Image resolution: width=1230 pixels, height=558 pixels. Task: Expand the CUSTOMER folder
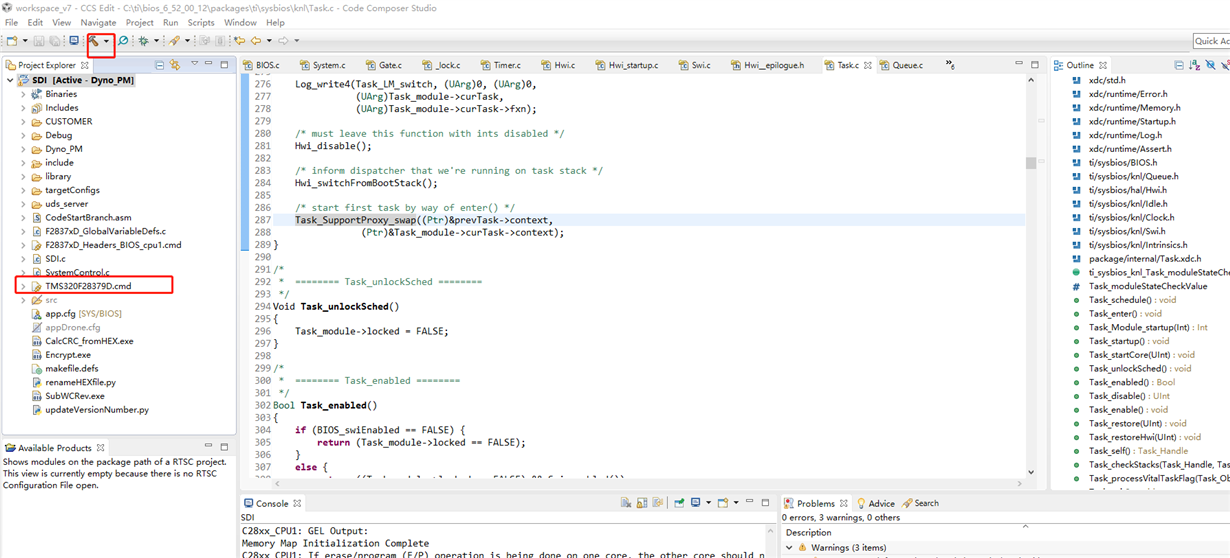pyautogui.click(x=23, y=122)
